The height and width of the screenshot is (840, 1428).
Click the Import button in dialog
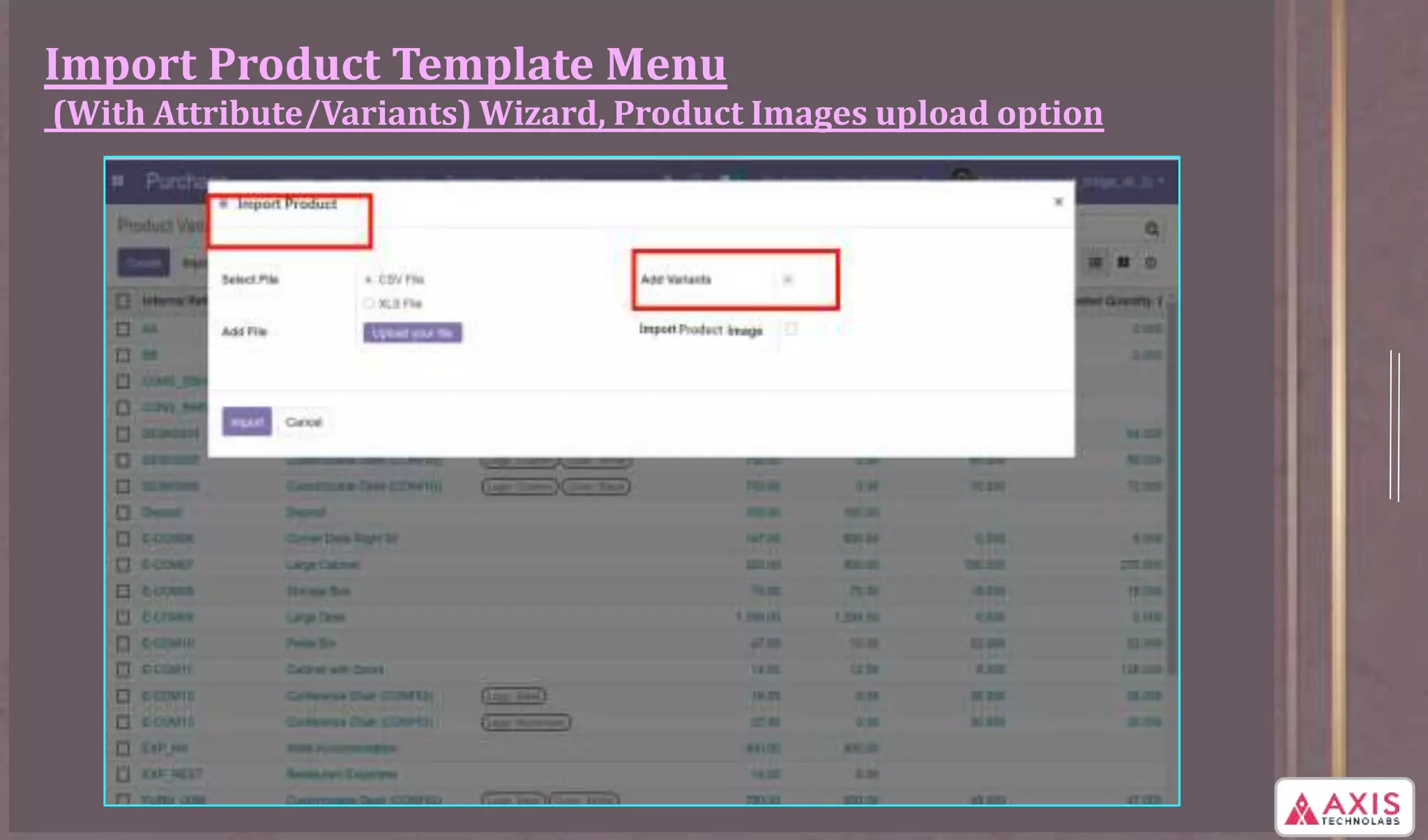pos(247,422)
